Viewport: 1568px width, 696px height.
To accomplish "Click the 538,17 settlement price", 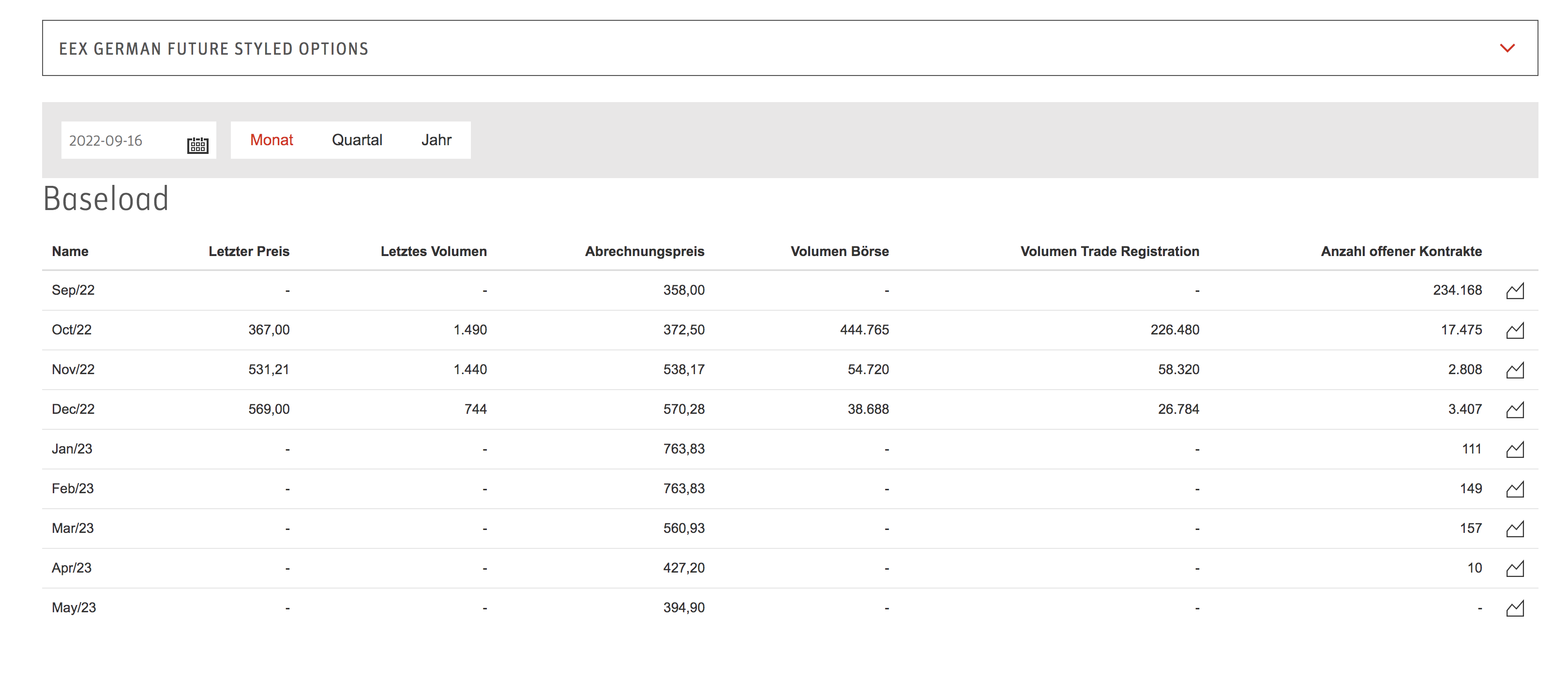I will pos(683,370).
